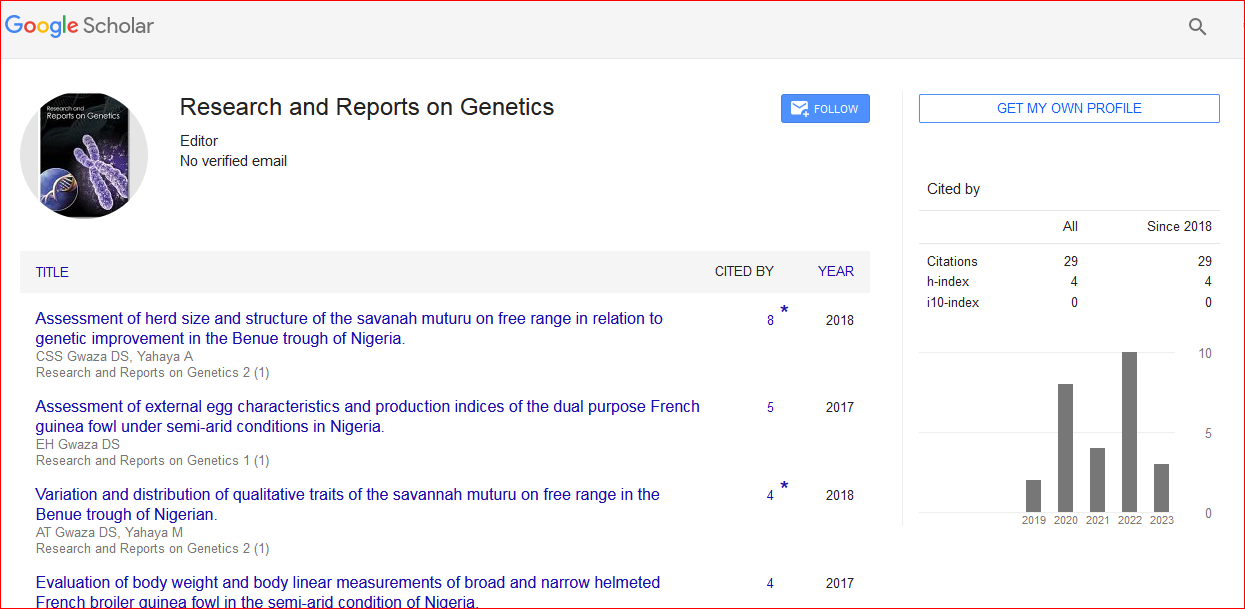1245x609 pixels.
Task: Click asterisk beside qualitative traits citation count
Action: pos(784,488)
